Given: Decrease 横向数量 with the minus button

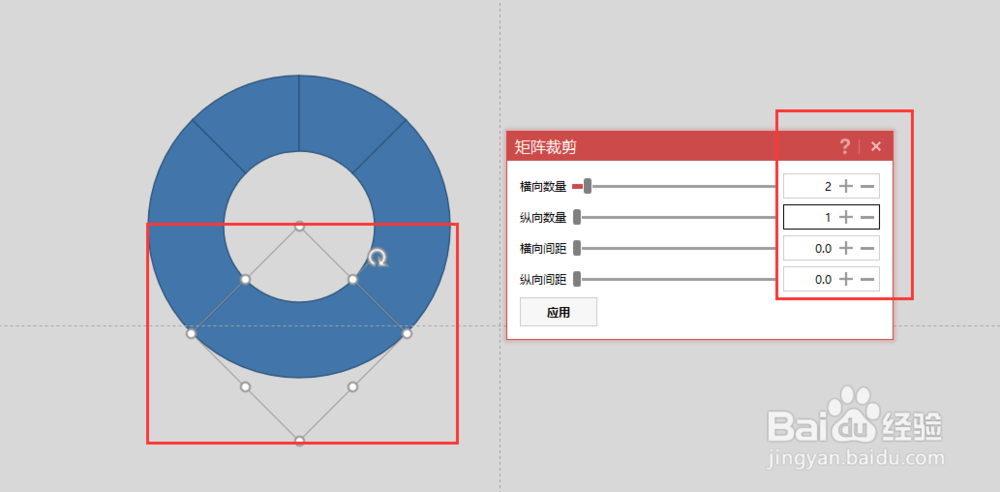Looking at the screenshot, I should 867,186.
